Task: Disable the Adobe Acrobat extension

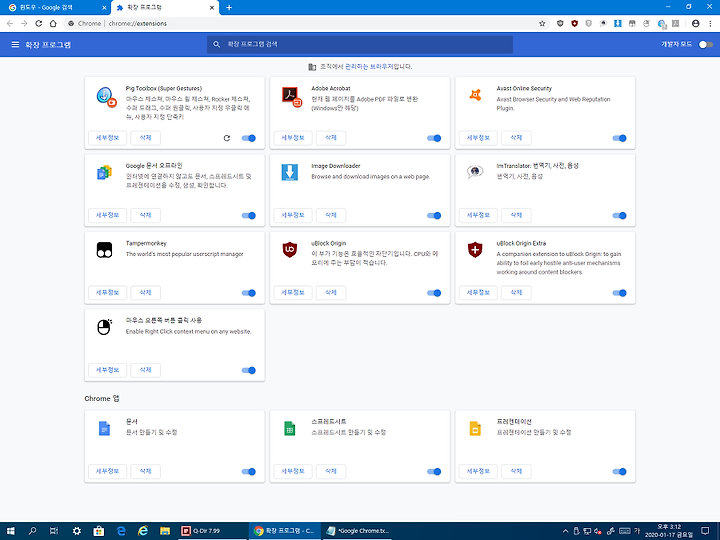Action: [x=434, y=138]
